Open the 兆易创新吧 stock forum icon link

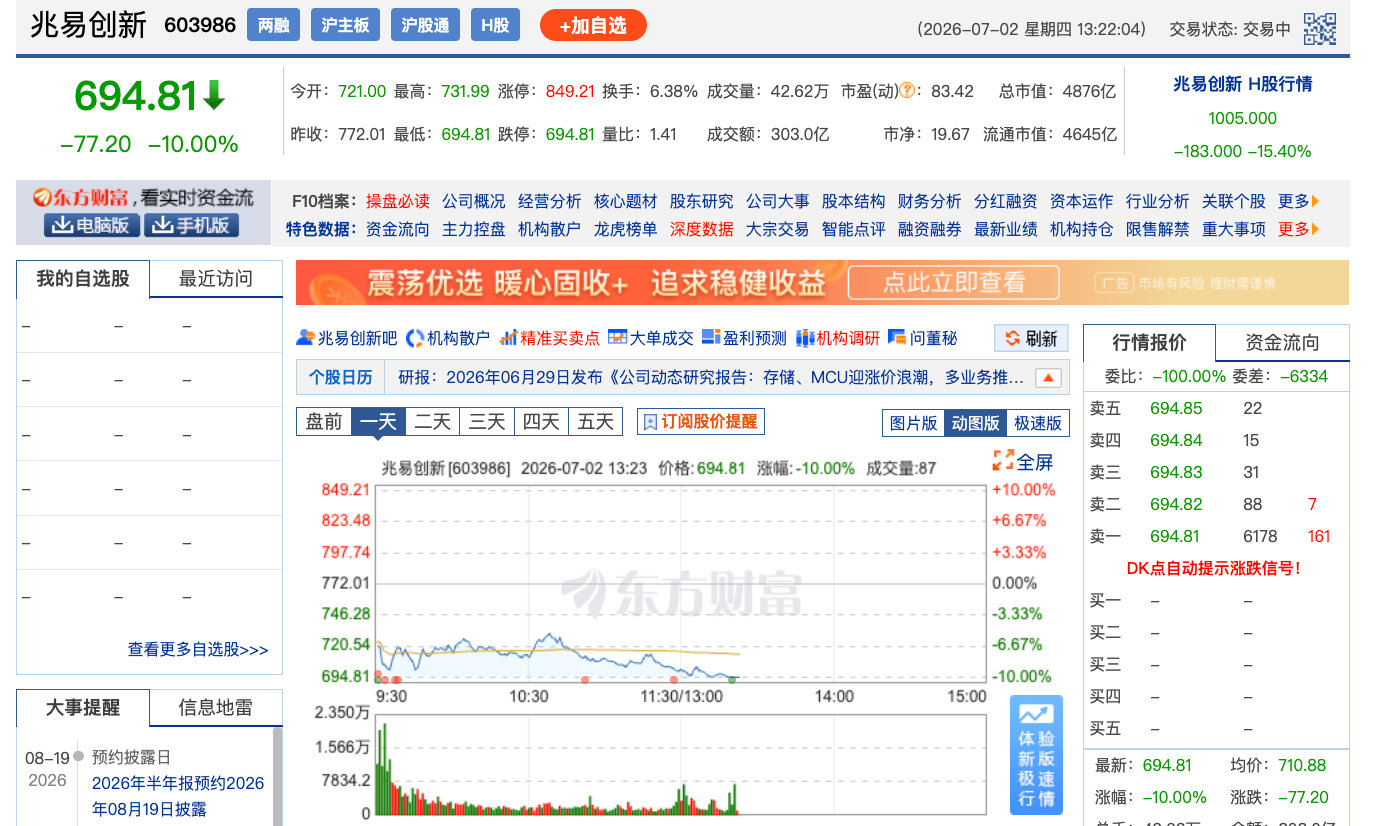(x=347, y=338)
